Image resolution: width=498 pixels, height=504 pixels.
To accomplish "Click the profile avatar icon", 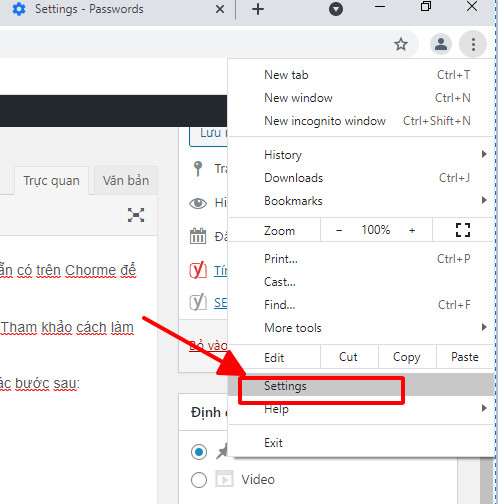I will click(441, 44).
